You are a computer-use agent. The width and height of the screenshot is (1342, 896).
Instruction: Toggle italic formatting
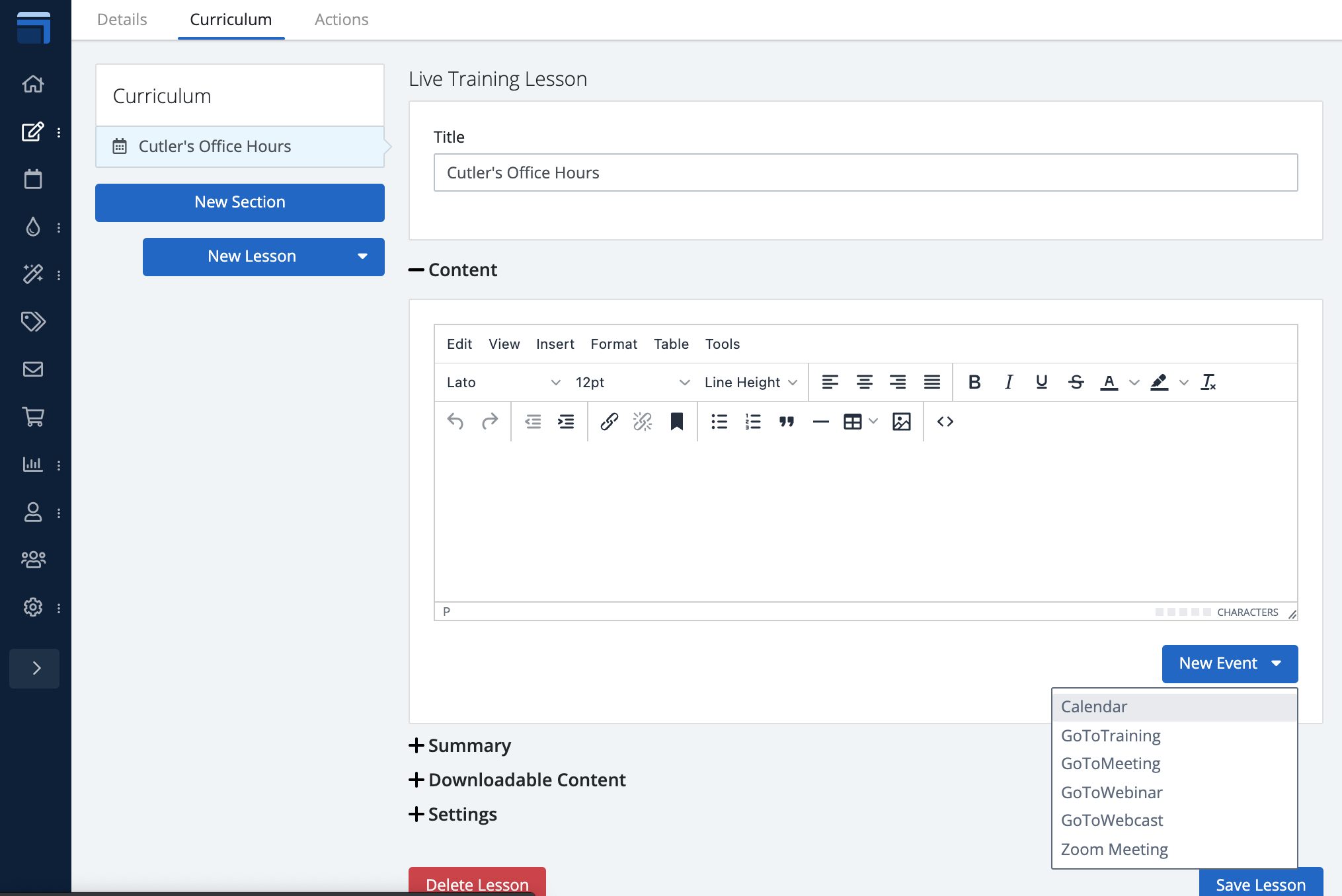[x=1008, y=382]
